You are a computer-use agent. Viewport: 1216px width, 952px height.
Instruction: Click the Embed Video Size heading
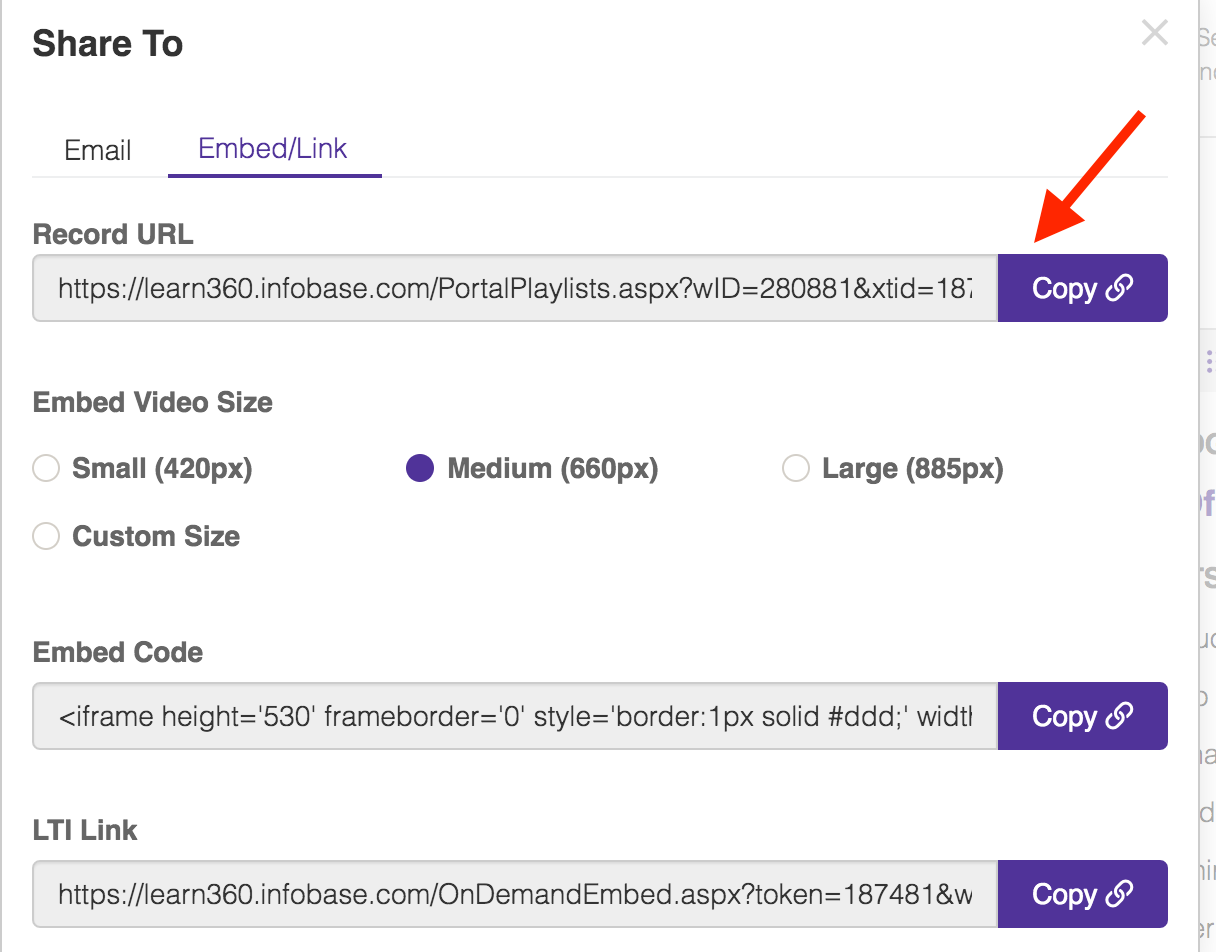(x=153, y=403)
